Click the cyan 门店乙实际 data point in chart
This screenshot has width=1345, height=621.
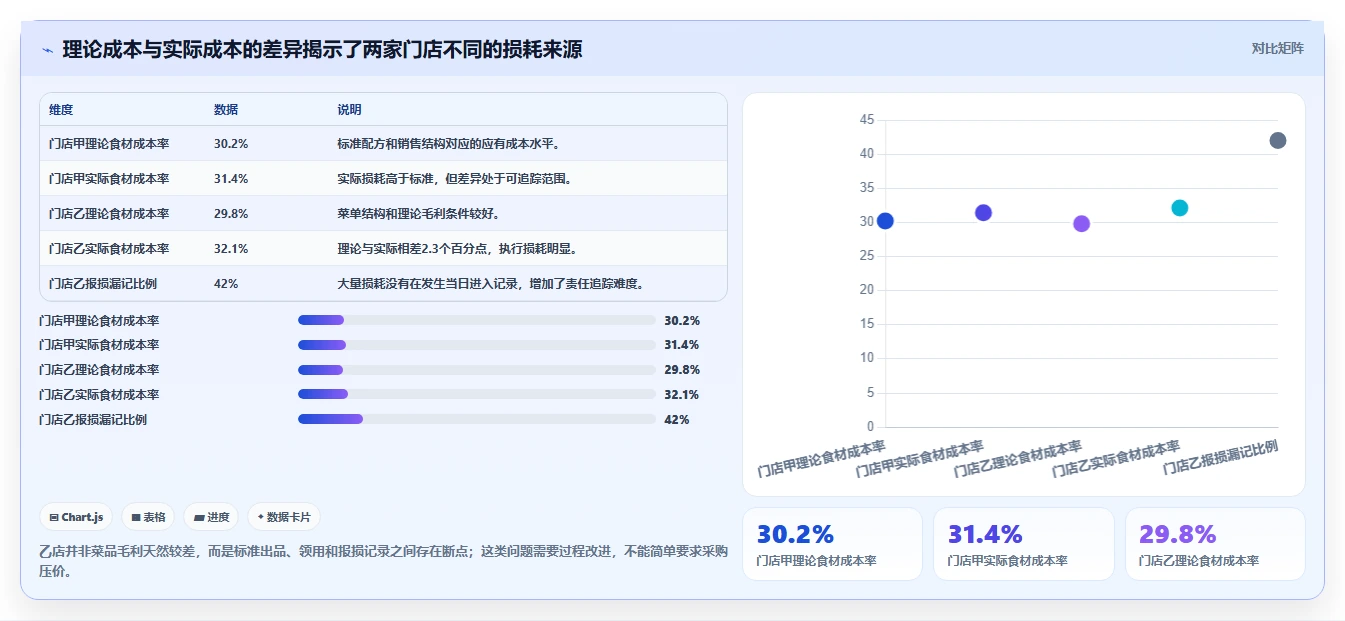click(1179, 208)
